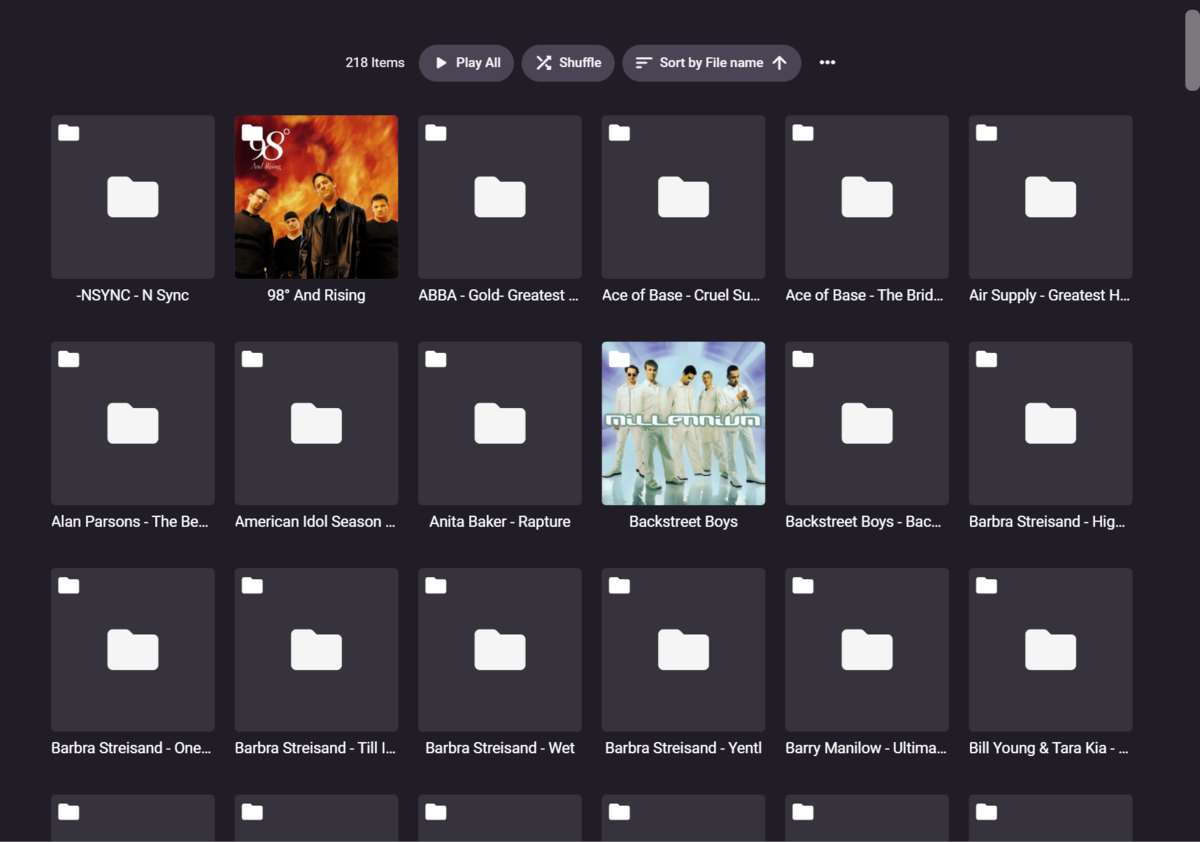The width and height of the screenshot is (1200, 842).
Task: Open the 98° And Rising album cover
Action: tap(316, 197)
